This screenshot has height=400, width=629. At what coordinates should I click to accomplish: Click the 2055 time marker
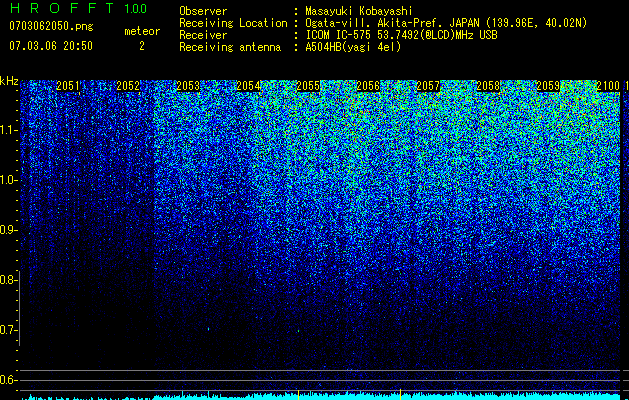click(x=308, y=86)
